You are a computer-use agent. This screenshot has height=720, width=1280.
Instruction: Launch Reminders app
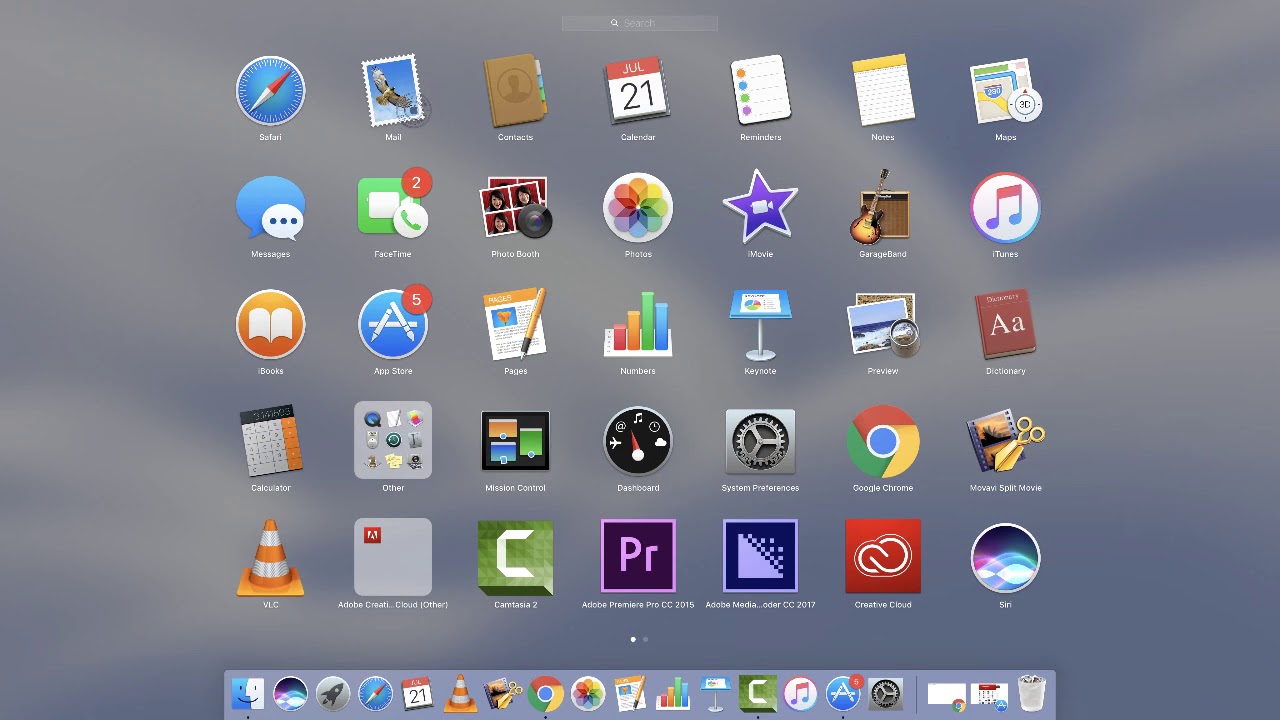tap(760, 91)
